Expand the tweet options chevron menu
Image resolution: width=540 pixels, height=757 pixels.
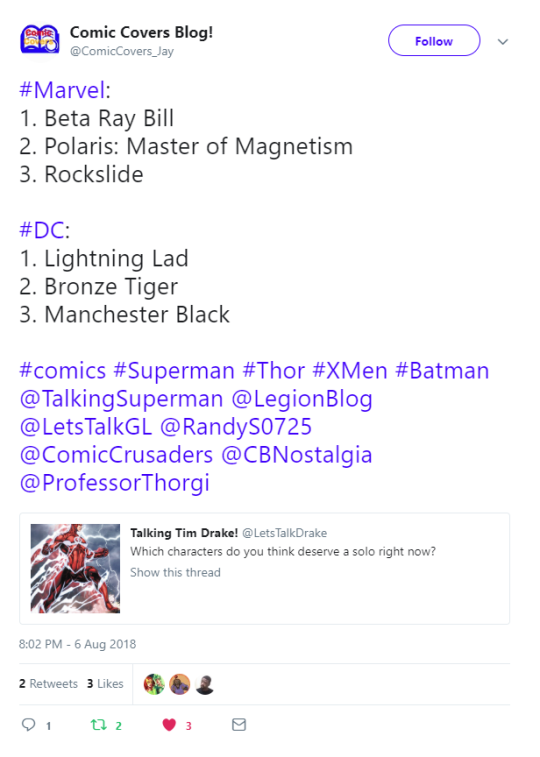tap(503, 42)
